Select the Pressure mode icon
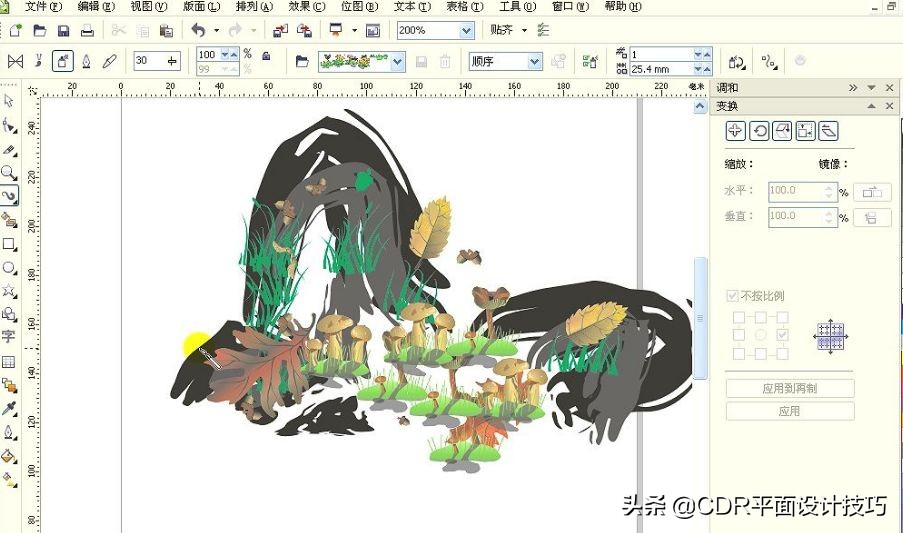This screenshot has height=533, width=903. click(110, 61)
